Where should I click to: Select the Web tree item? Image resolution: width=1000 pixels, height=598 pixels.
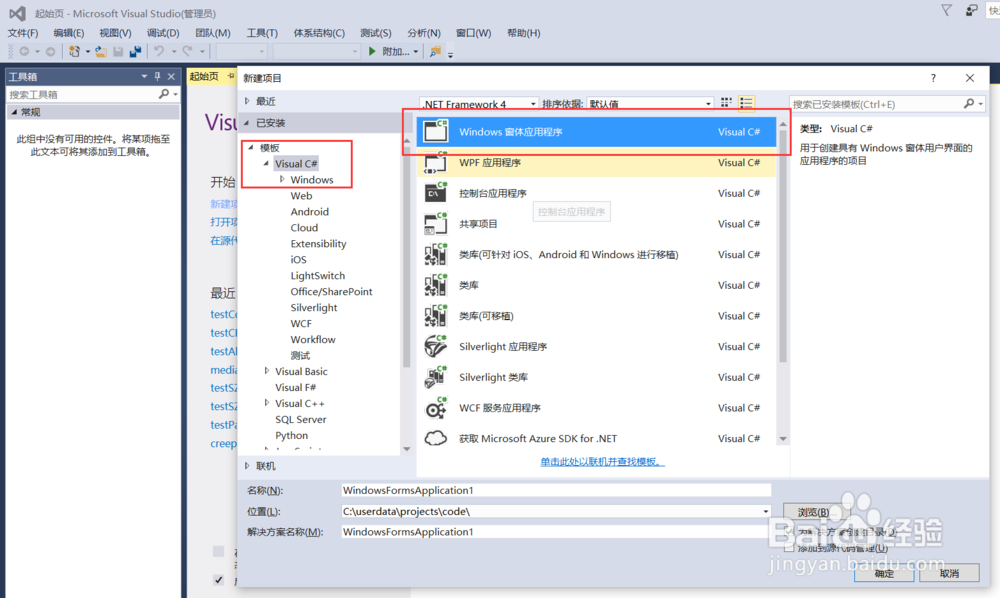pos(301,196)
